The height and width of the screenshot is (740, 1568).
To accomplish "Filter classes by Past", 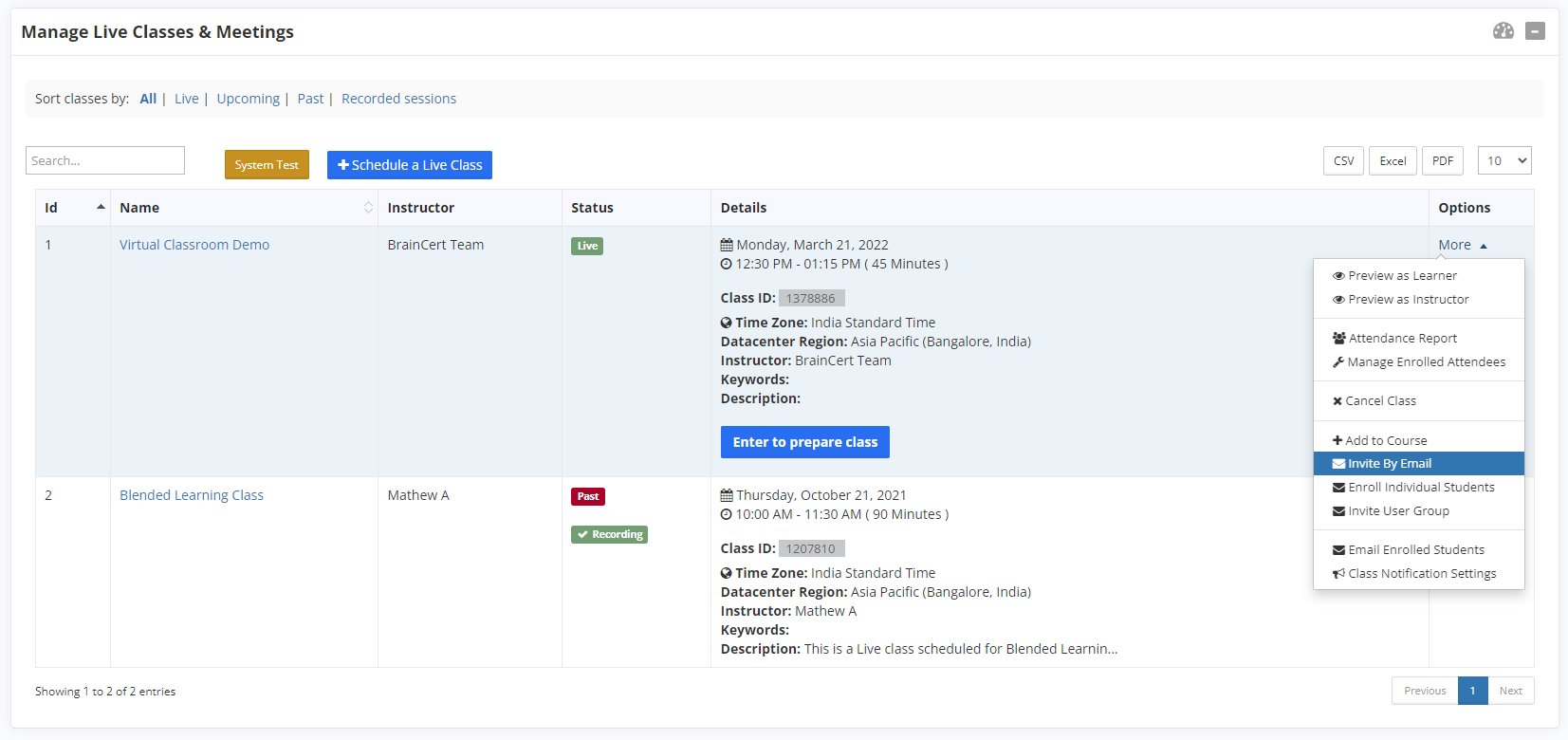I will pyautogui.click(x=310, y=99).
